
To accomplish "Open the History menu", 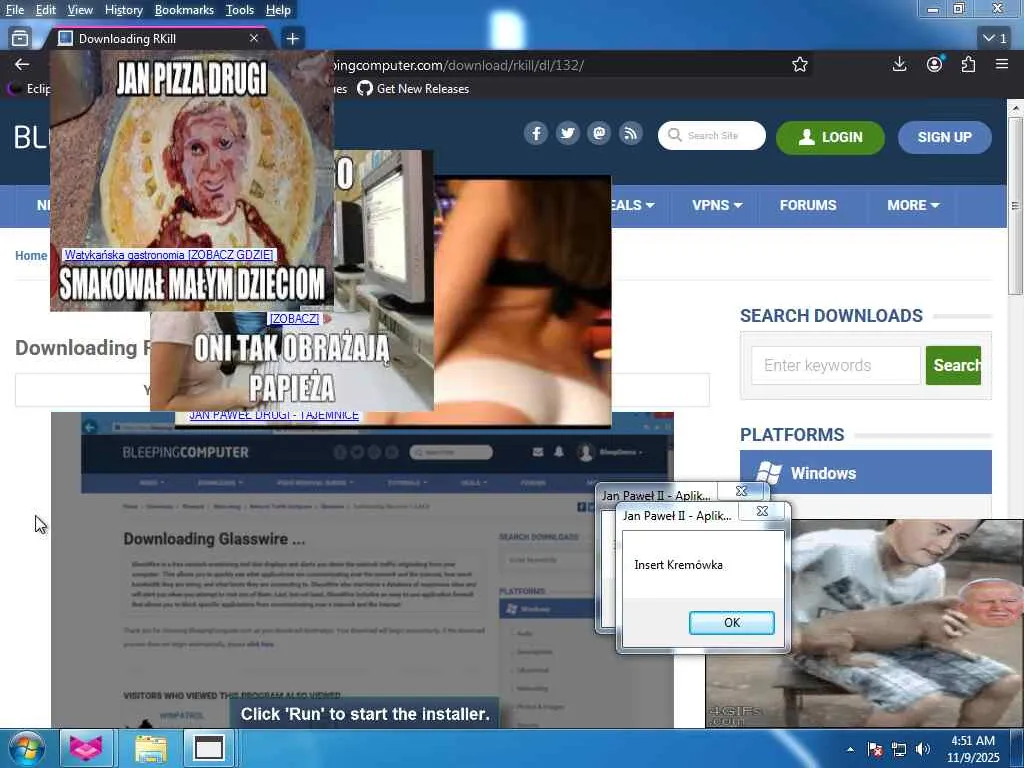I will [123, 10].
